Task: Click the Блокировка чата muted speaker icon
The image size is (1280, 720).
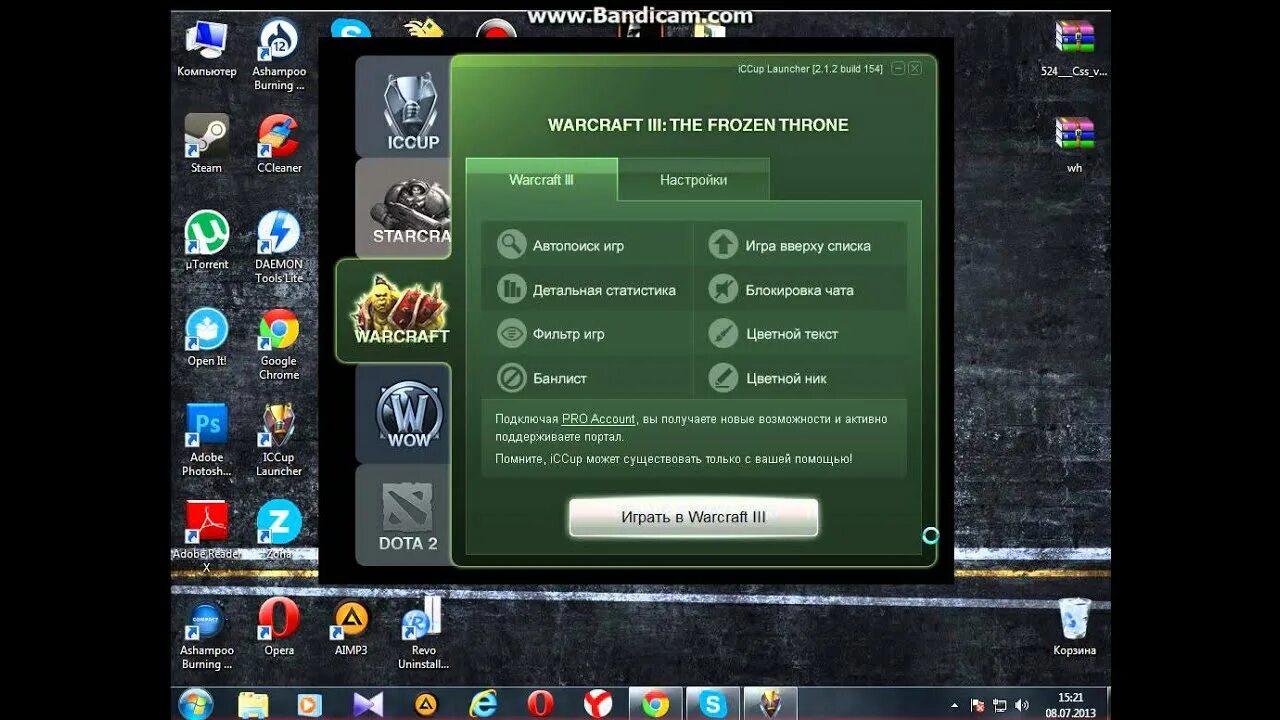Action: [x=723, y=290]
